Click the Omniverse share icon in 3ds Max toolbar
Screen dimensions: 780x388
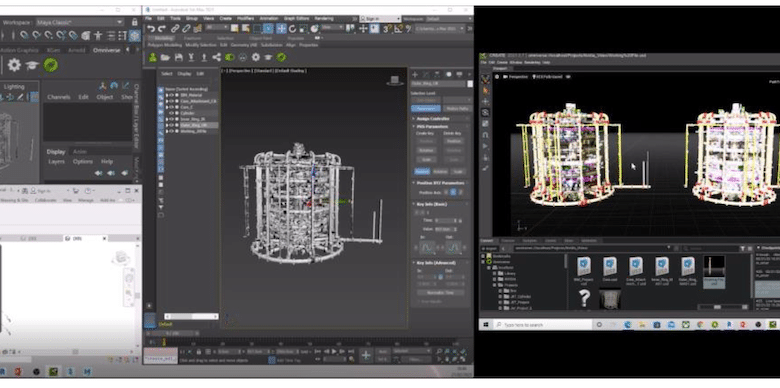tap(216, 58)
